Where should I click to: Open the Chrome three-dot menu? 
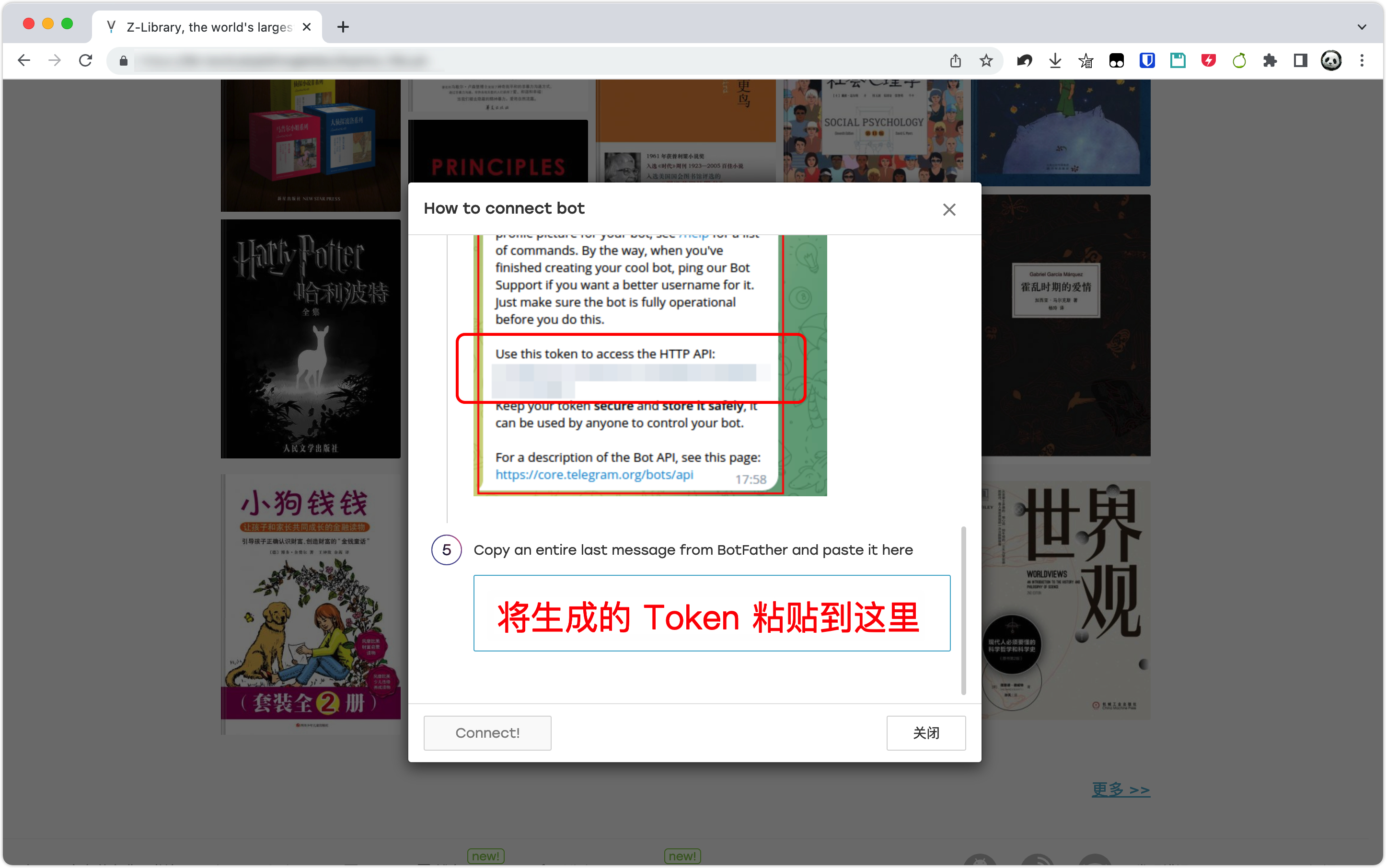(1362, 60)
